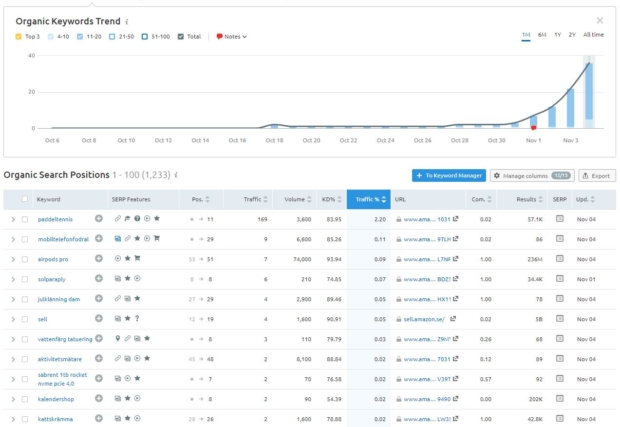Sort table by Traffic % column

(369, 199)
